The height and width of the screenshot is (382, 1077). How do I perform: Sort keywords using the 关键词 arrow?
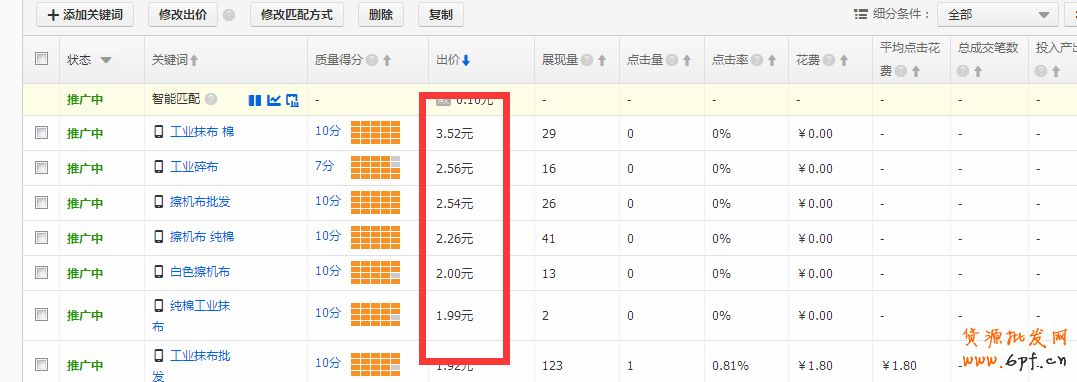(x=194, y=60)
